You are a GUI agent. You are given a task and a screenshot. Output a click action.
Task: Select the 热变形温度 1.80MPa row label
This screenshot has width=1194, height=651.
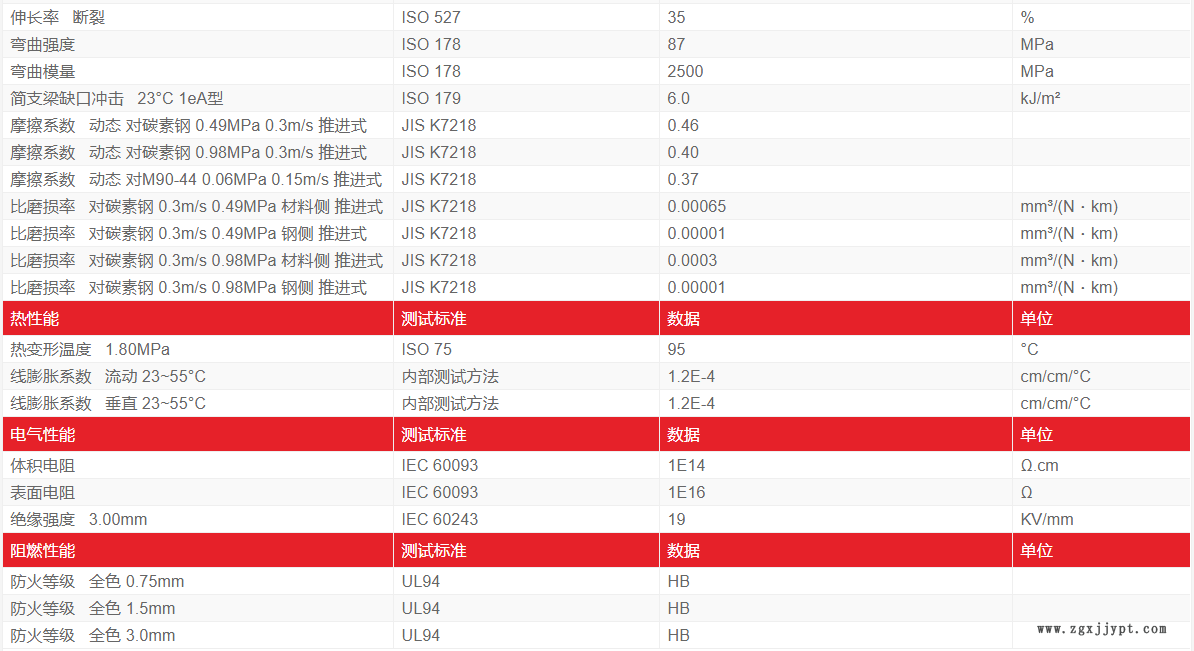tap(90, 349)
